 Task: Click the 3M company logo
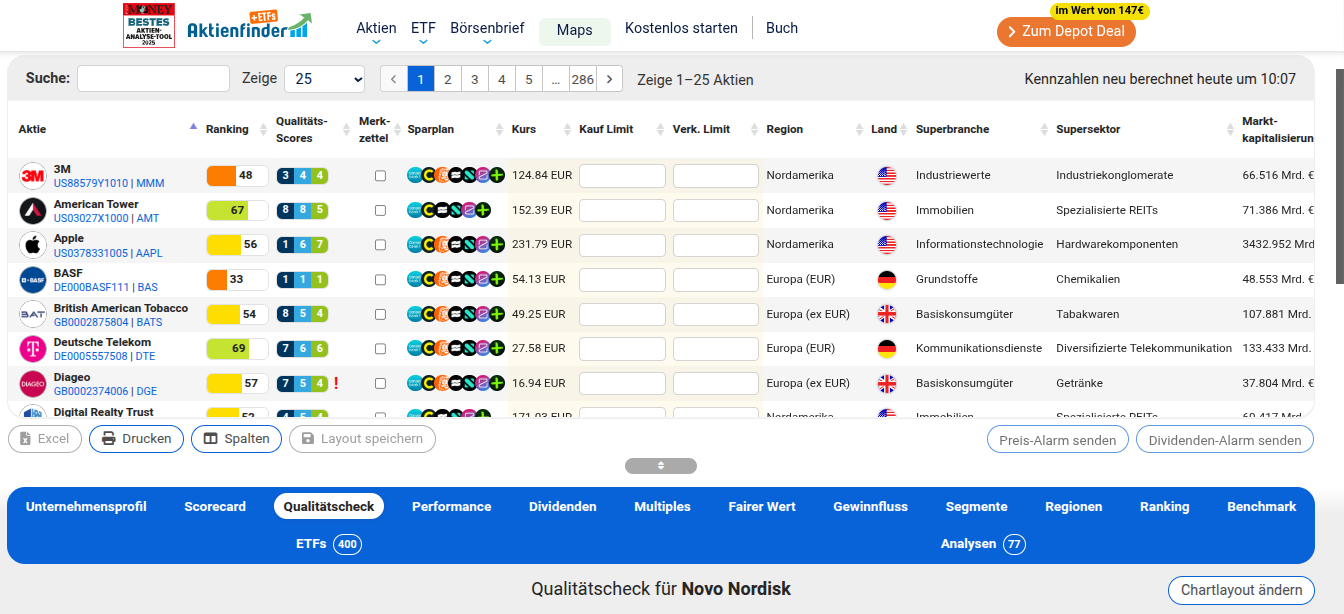point(32,176)
